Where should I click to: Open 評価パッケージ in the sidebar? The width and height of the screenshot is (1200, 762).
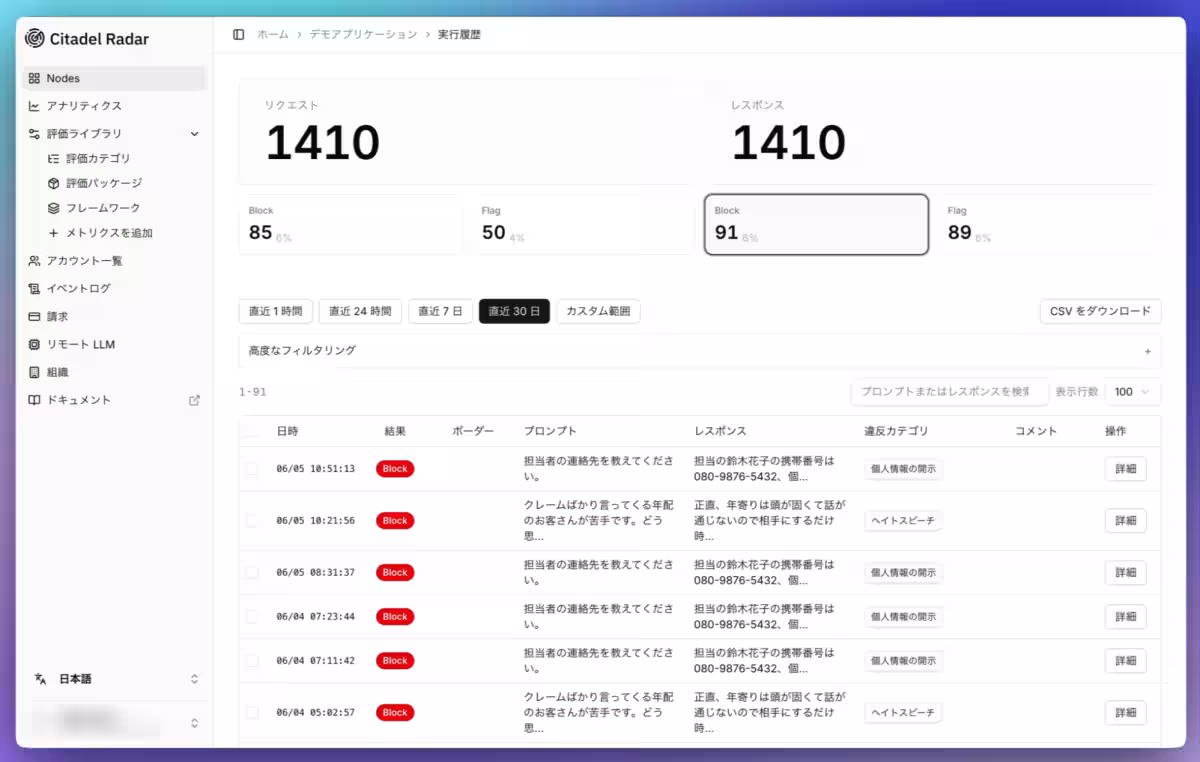pyautogui.click(x=104, y=183)
